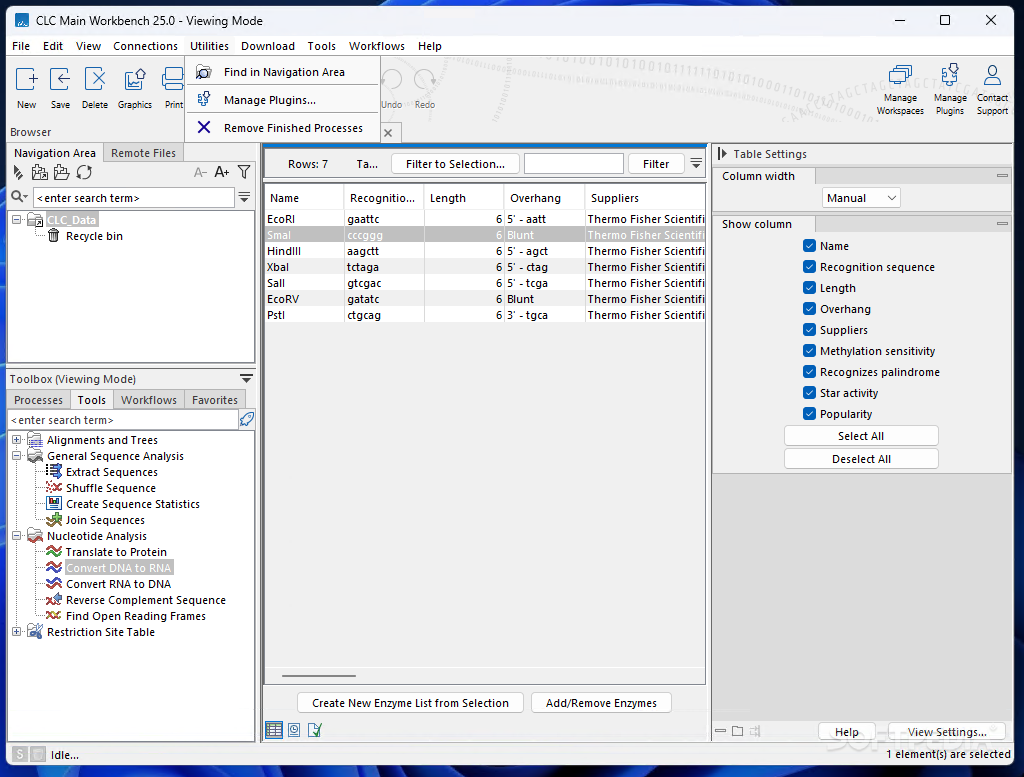This screenshot has height=777, width=1024.
Task: Switch to the Remote Files tab
Action: coord(143,153)
